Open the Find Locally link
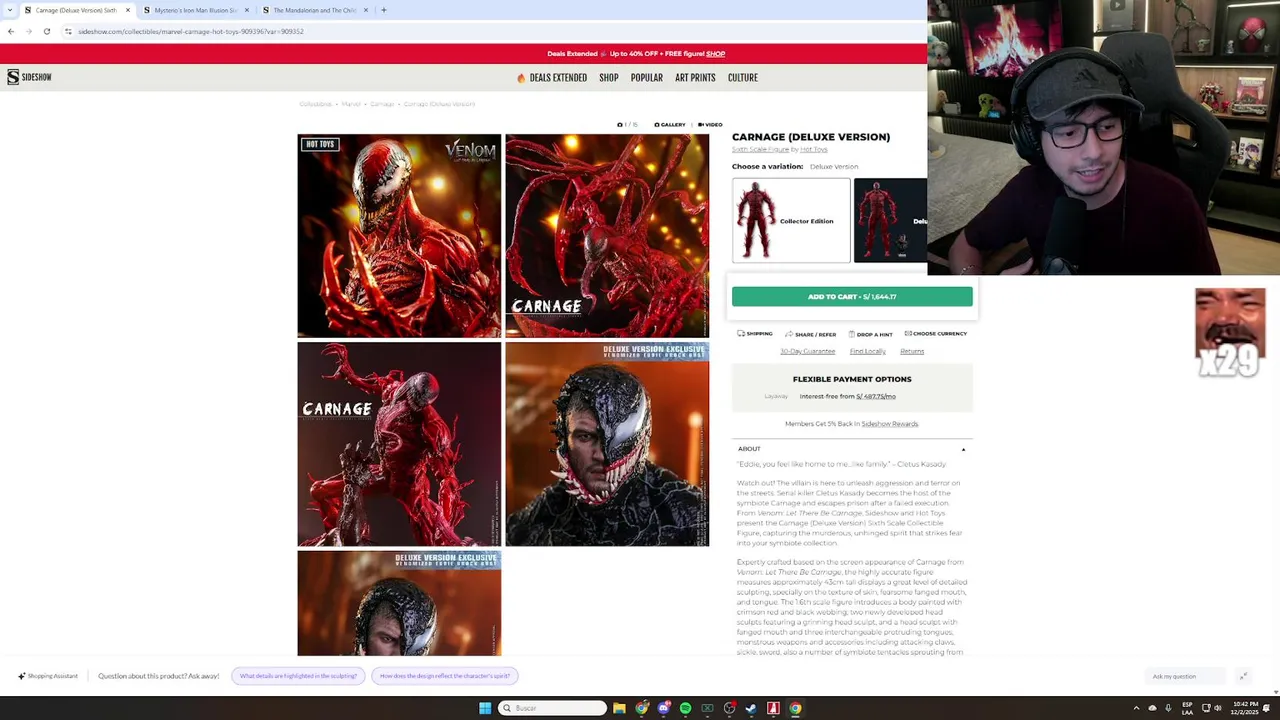Viewport: 1280px width, 720px height. (x=867, y=352)
